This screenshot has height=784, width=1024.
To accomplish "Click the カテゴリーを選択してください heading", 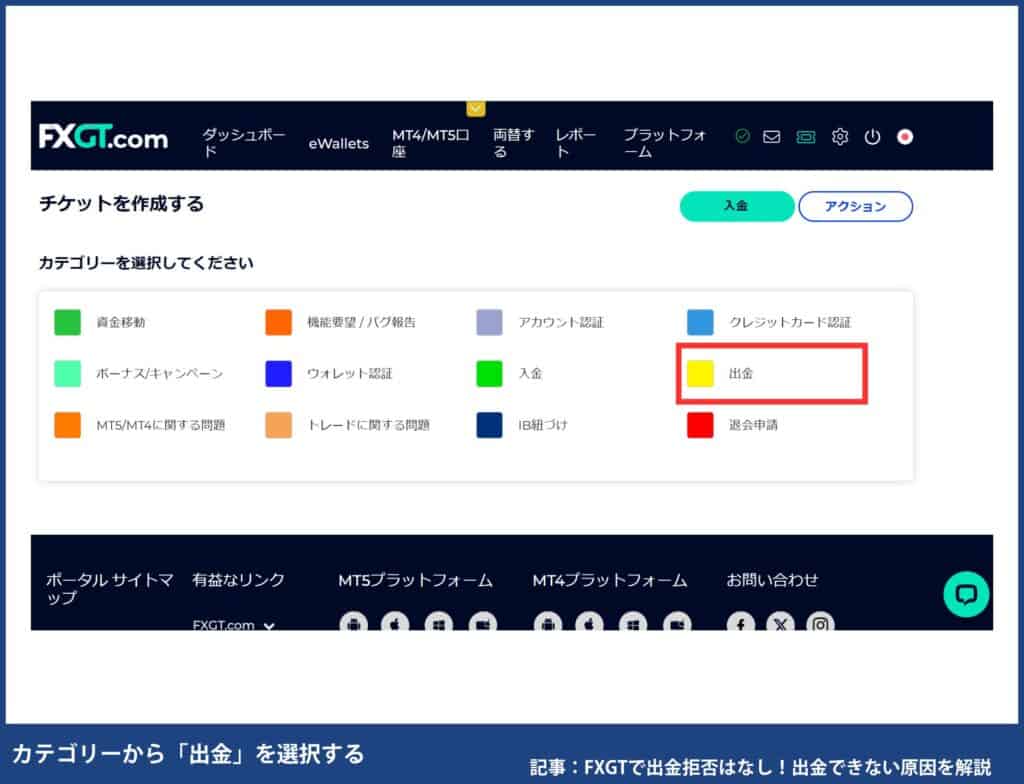I will tap(146, 263).
